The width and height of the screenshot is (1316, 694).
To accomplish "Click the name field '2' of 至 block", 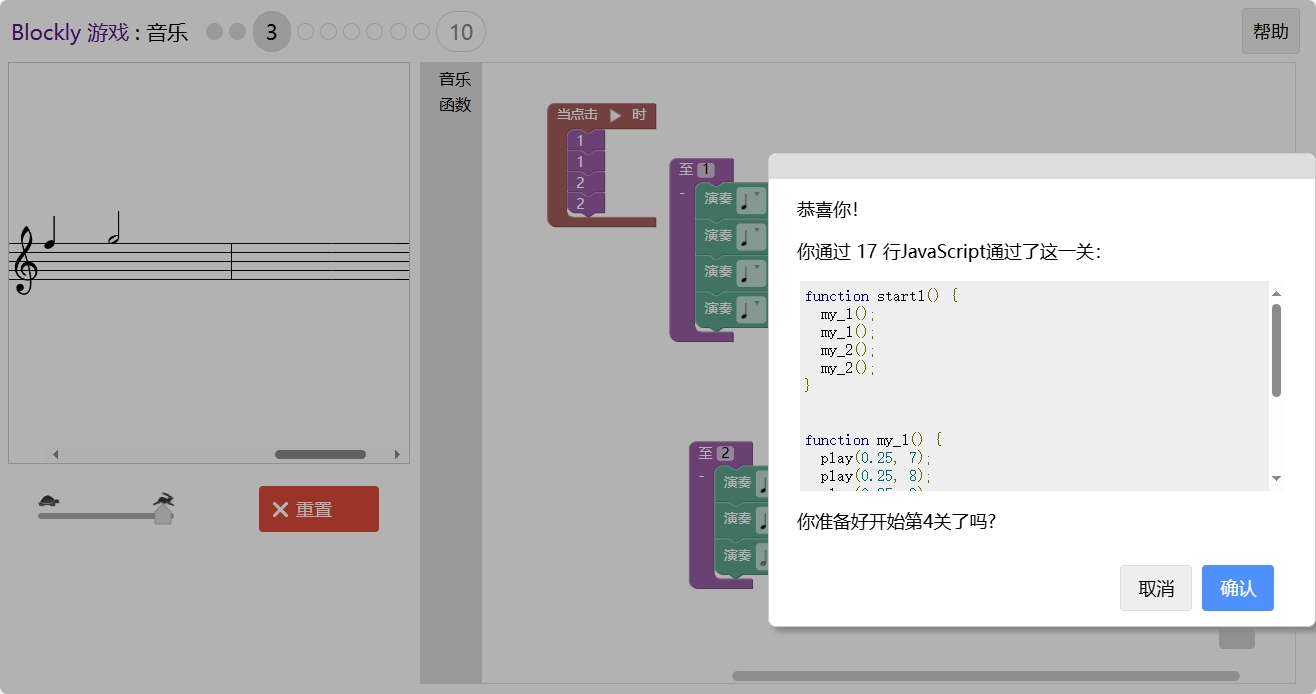I will [x=725, y=453].
